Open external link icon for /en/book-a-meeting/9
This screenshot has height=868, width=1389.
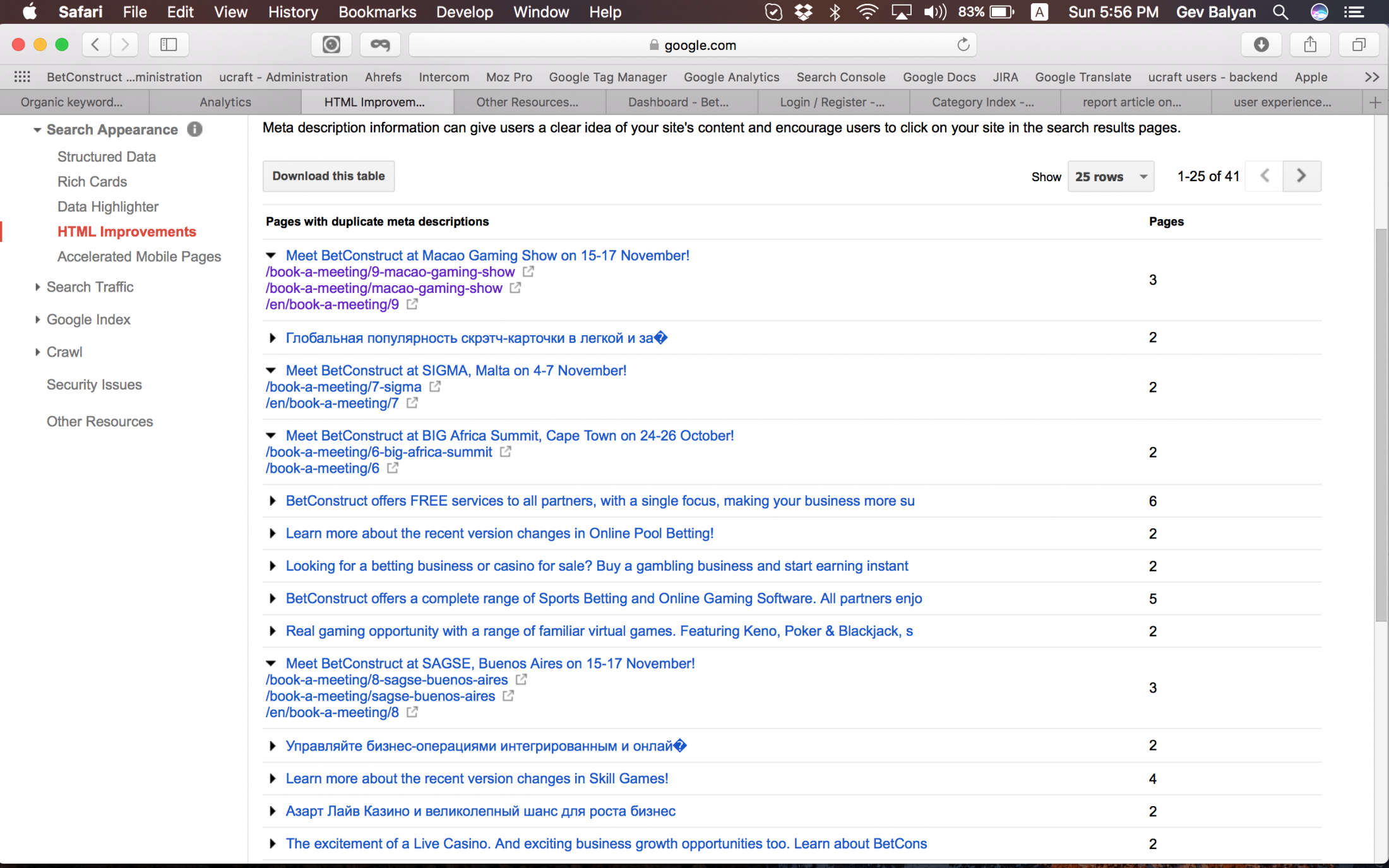[x=412, y=304]
